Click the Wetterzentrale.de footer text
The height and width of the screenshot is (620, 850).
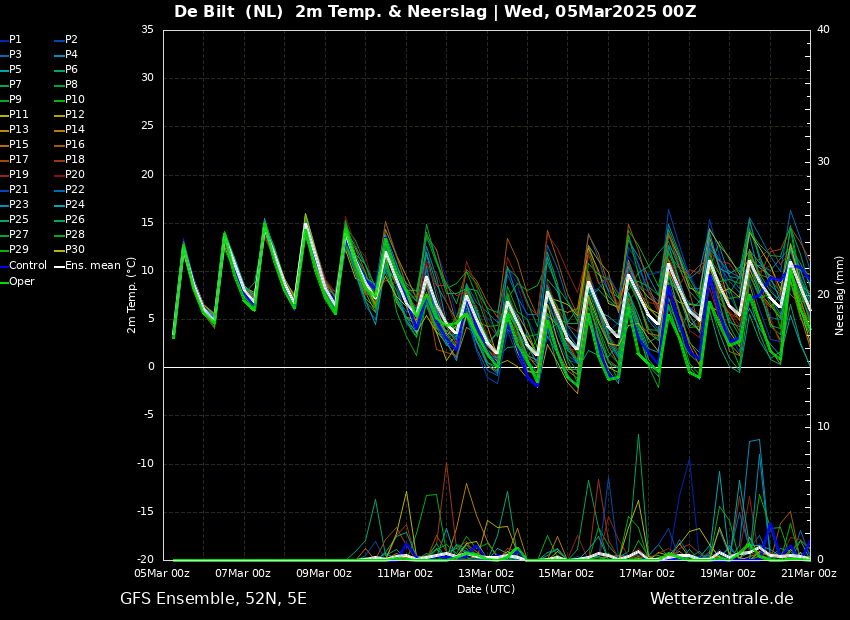point(721,598)
